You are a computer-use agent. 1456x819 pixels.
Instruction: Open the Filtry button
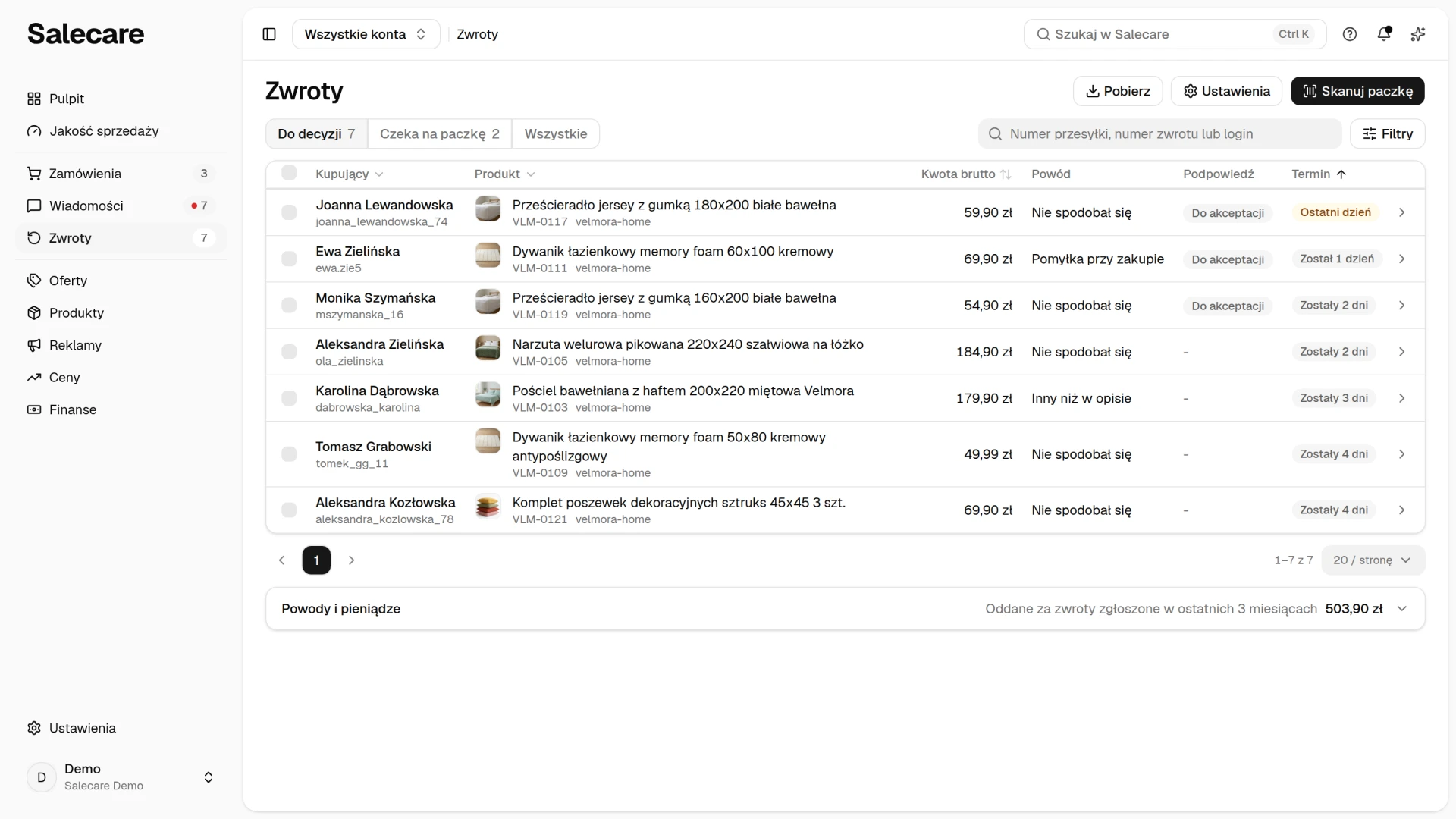point(1388,134)
